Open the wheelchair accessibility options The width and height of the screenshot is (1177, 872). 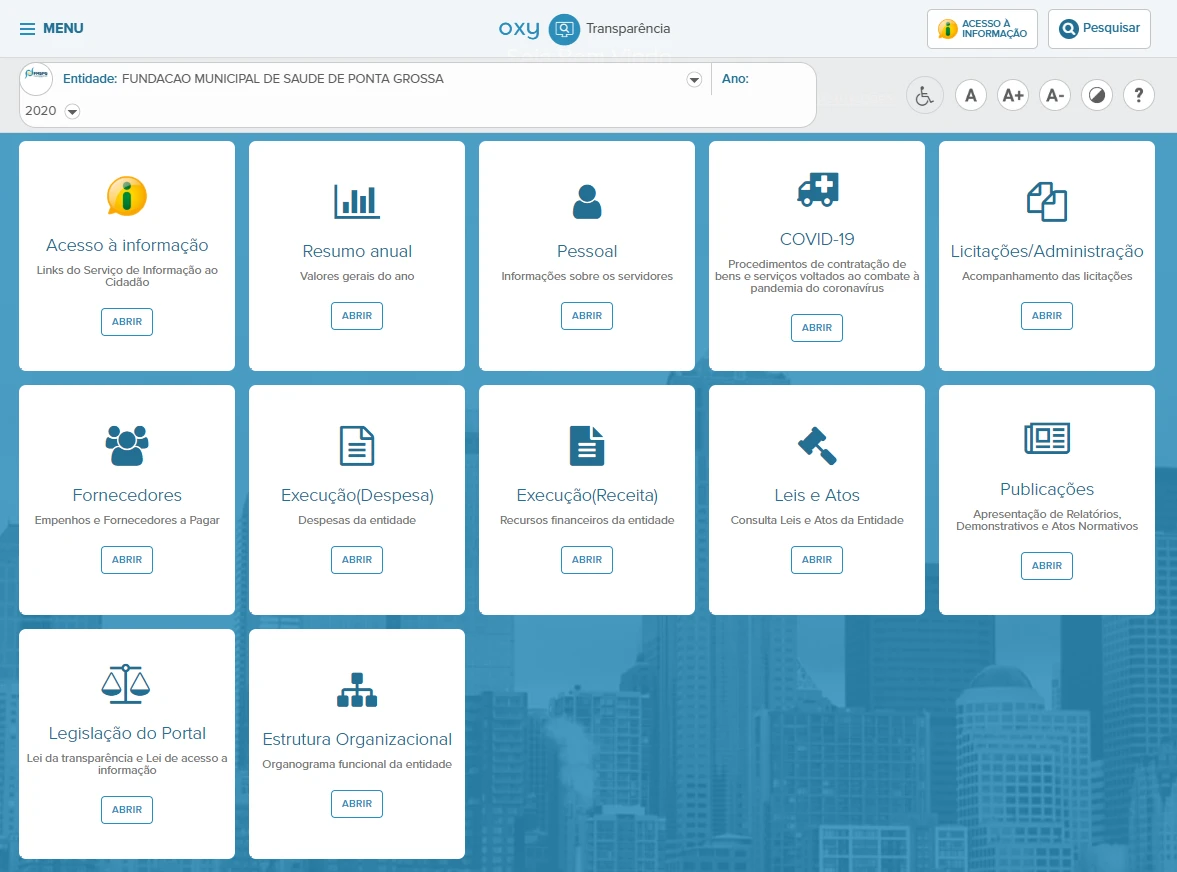924,96
